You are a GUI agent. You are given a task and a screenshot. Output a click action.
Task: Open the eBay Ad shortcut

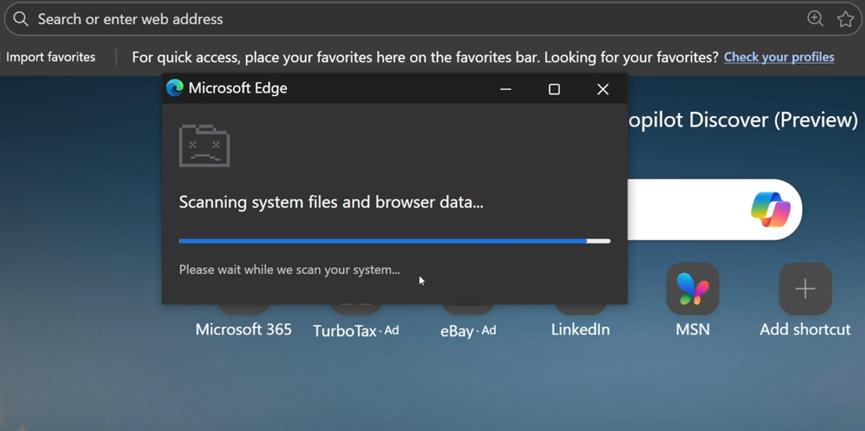(468, 331)
